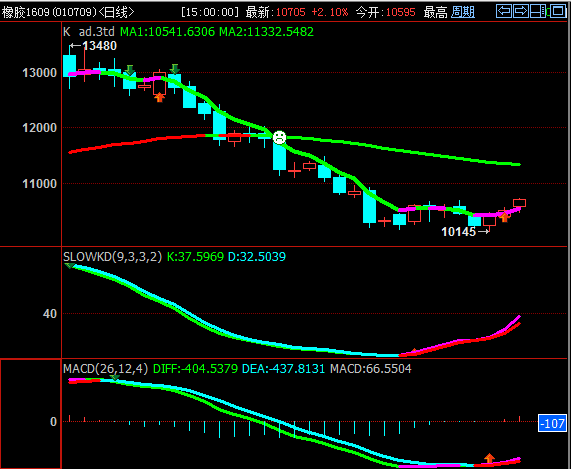Click the sad face marker on chart
This screenshot has height=469, width=571.
coord(279,138)
